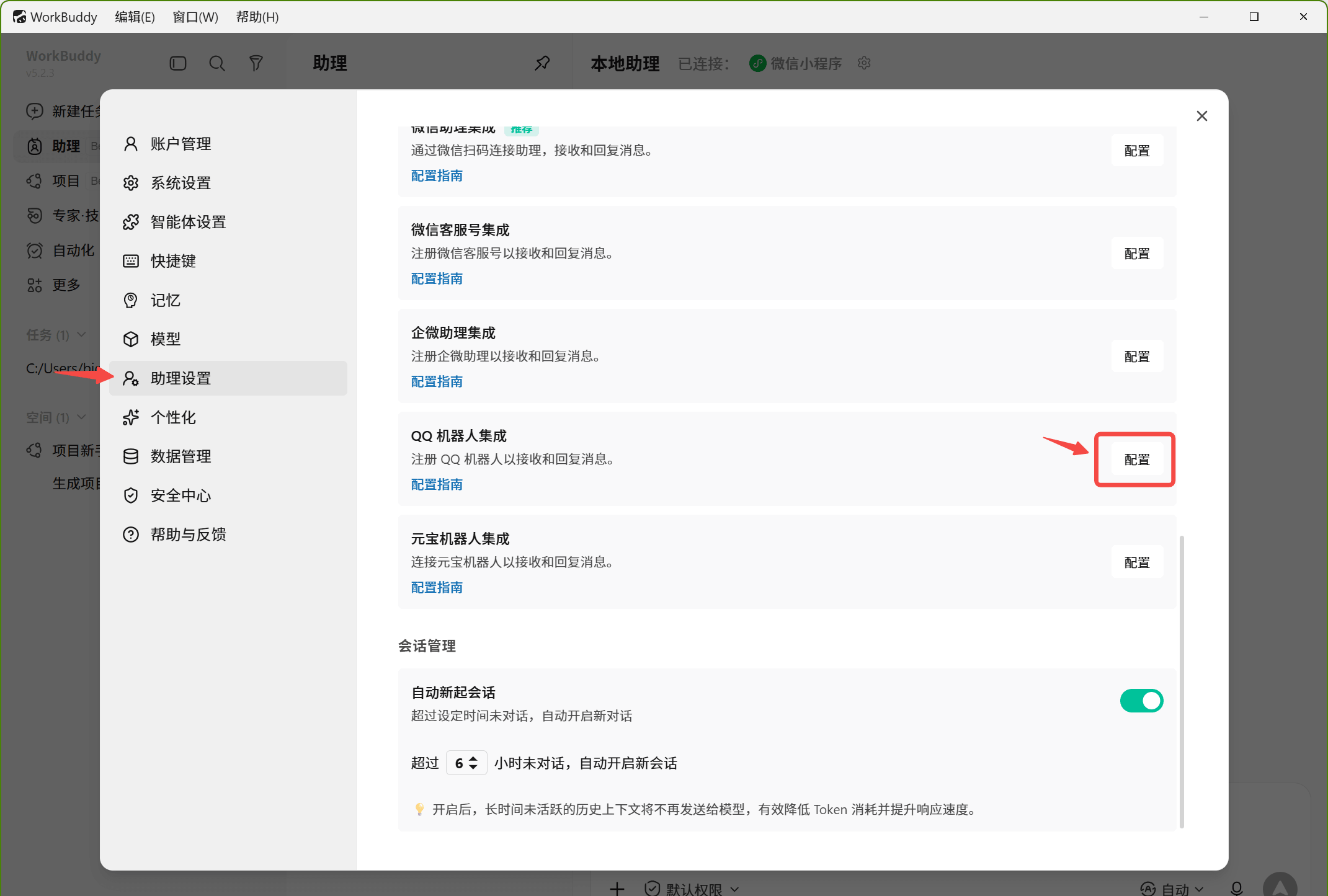Screen dimensions: 1328x896
Task: Open the 记忆 settings page
Action: (228, 300)
